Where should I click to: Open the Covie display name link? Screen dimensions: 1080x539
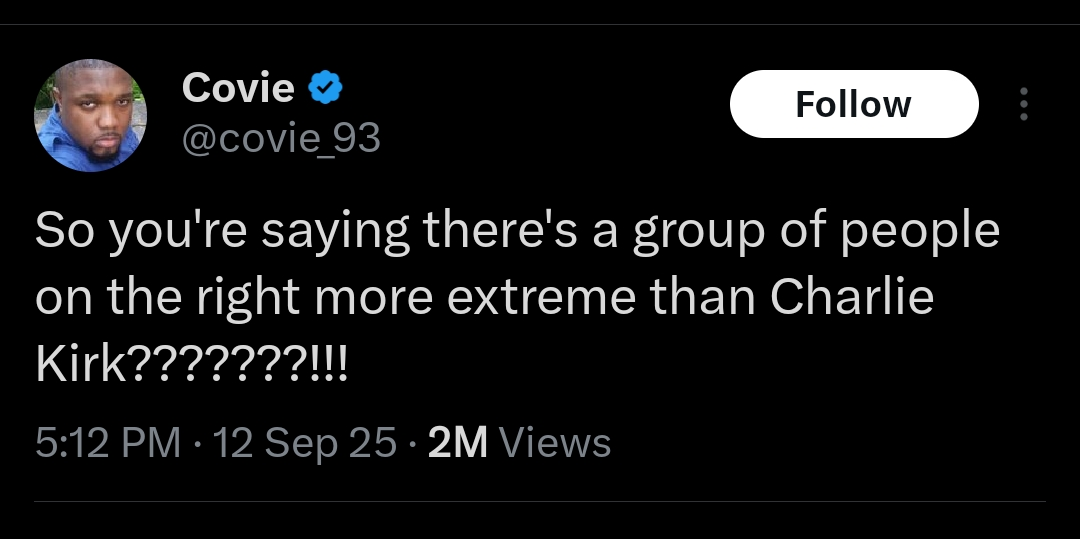(x=238, y=88)
